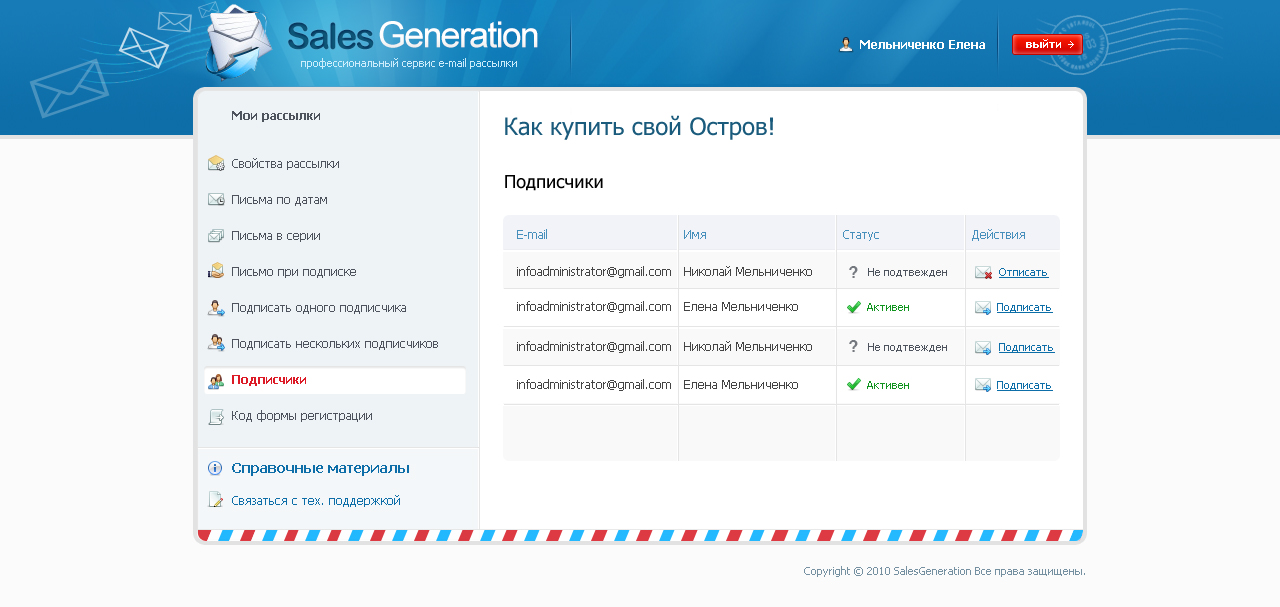Click the Sales Generation title text
Image resolution: width=1280 pixels, height=607 pixels.
point(412,35)
